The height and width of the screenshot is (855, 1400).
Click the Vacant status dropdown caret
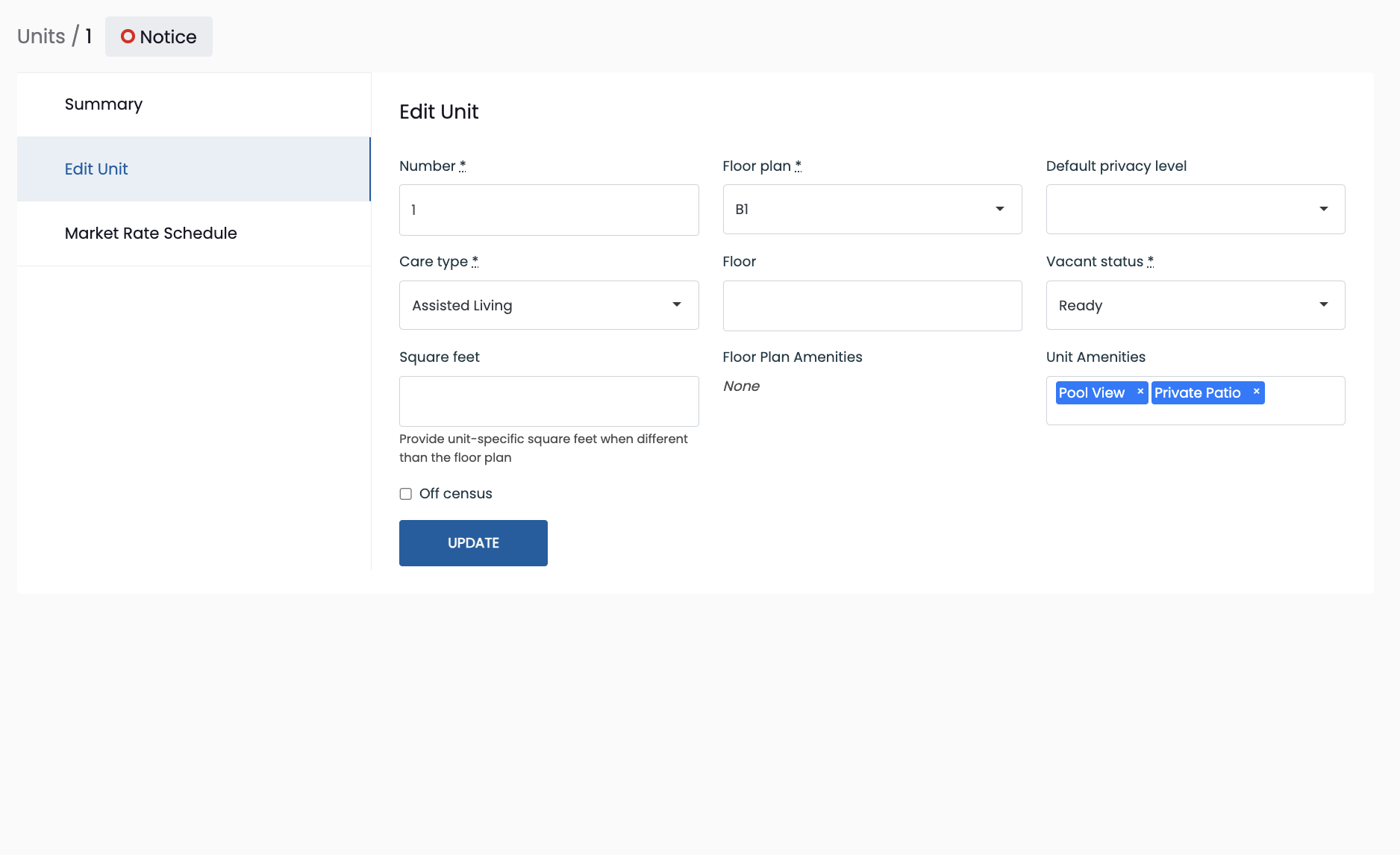pyautogui.click(x=1324, y=304)
